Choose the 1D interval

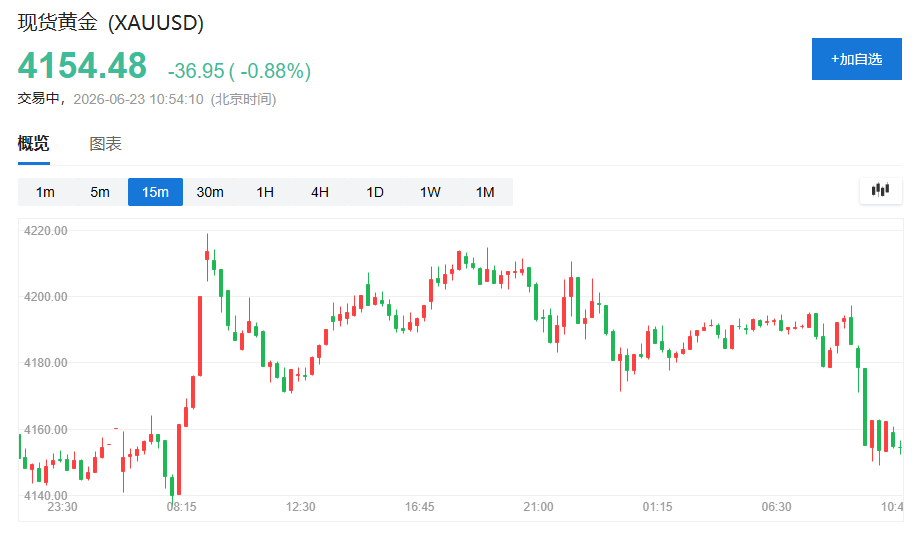(x=375, y=192)
